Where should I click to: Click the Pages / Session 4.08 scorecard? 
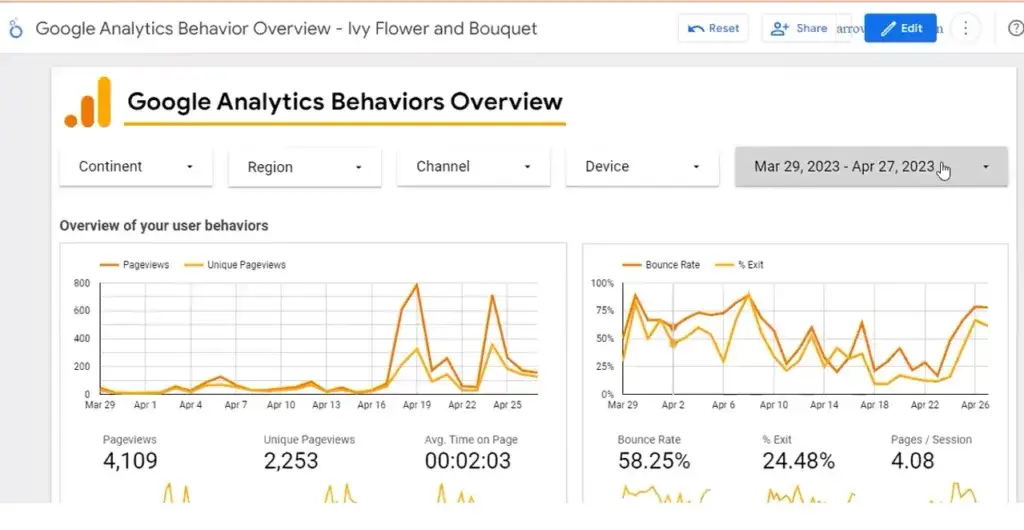pyautogui.click(x=931, y=453)
